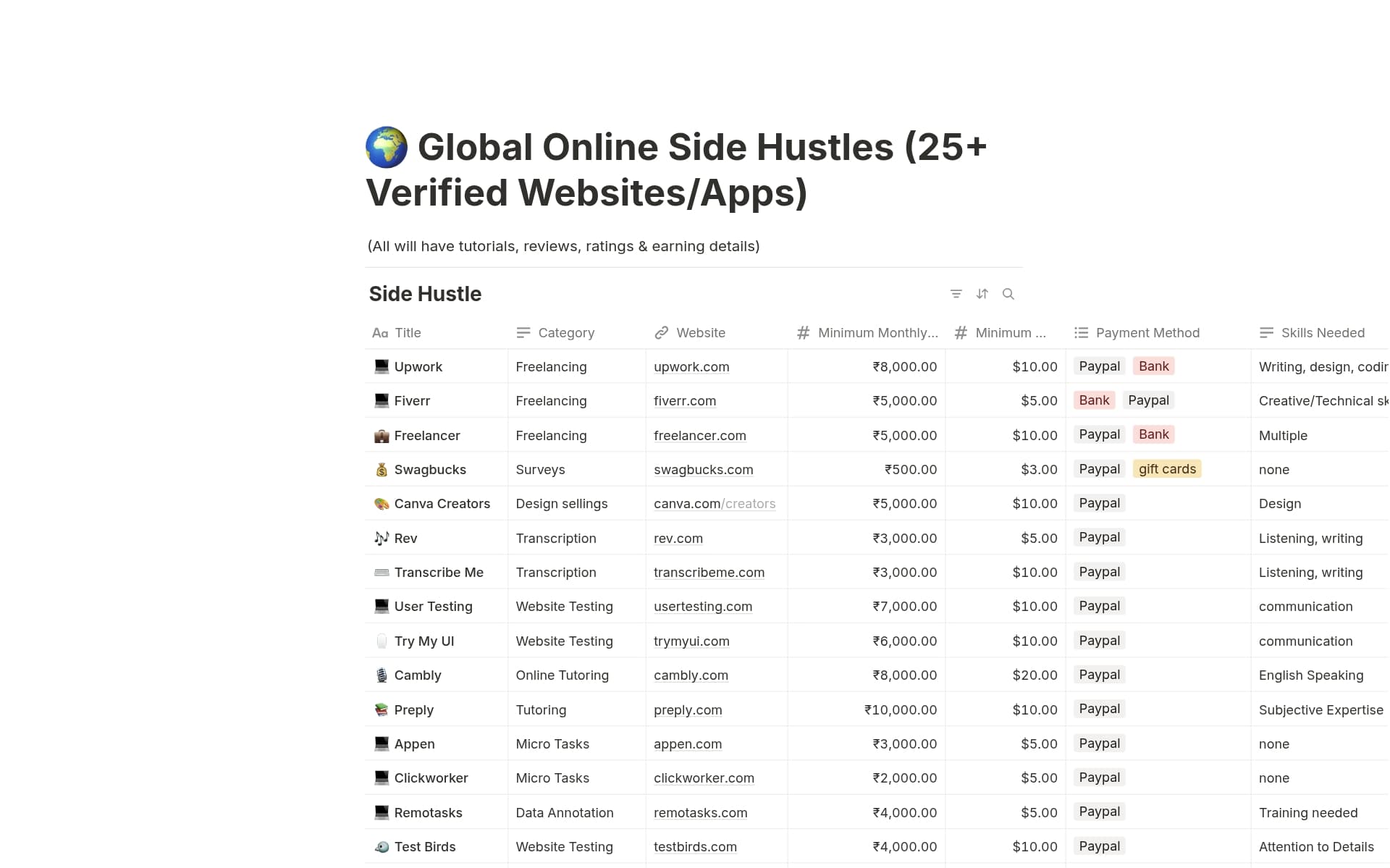Open the truncated Minimum ... column header
Image resolution: width=1390 pixels, height=868 pixels.
(1005, 332)
